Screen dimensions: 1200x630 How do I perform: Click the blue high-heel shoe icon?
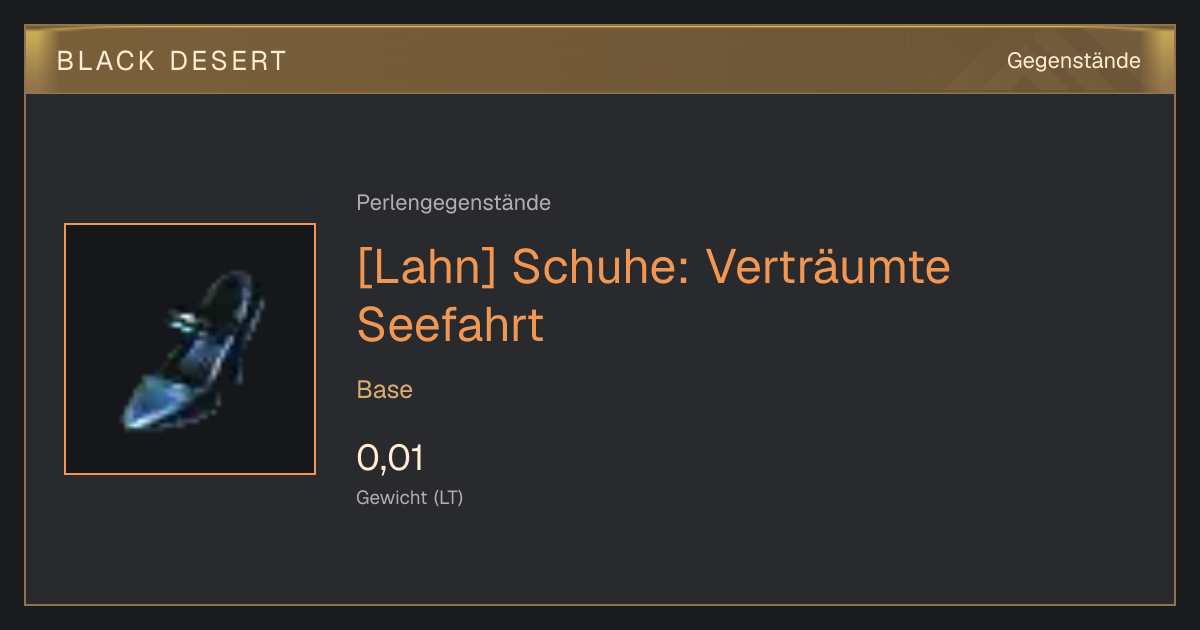190,349
